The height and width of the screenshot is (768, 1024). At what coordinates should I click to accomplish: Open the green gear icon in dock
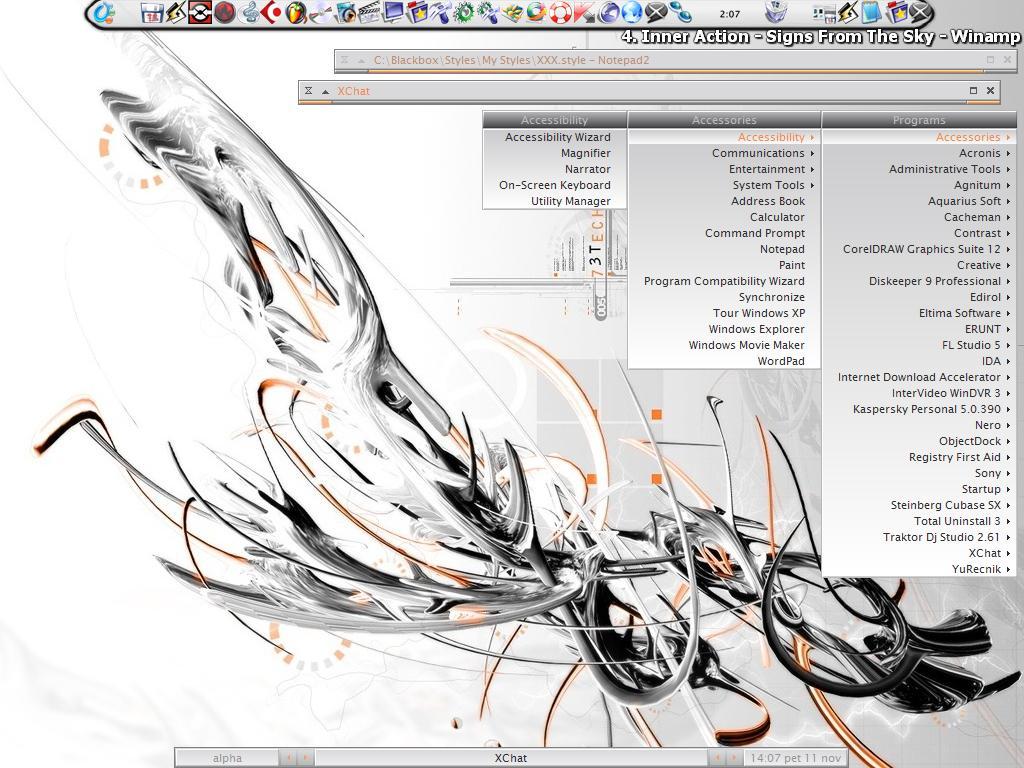point(464,12)
